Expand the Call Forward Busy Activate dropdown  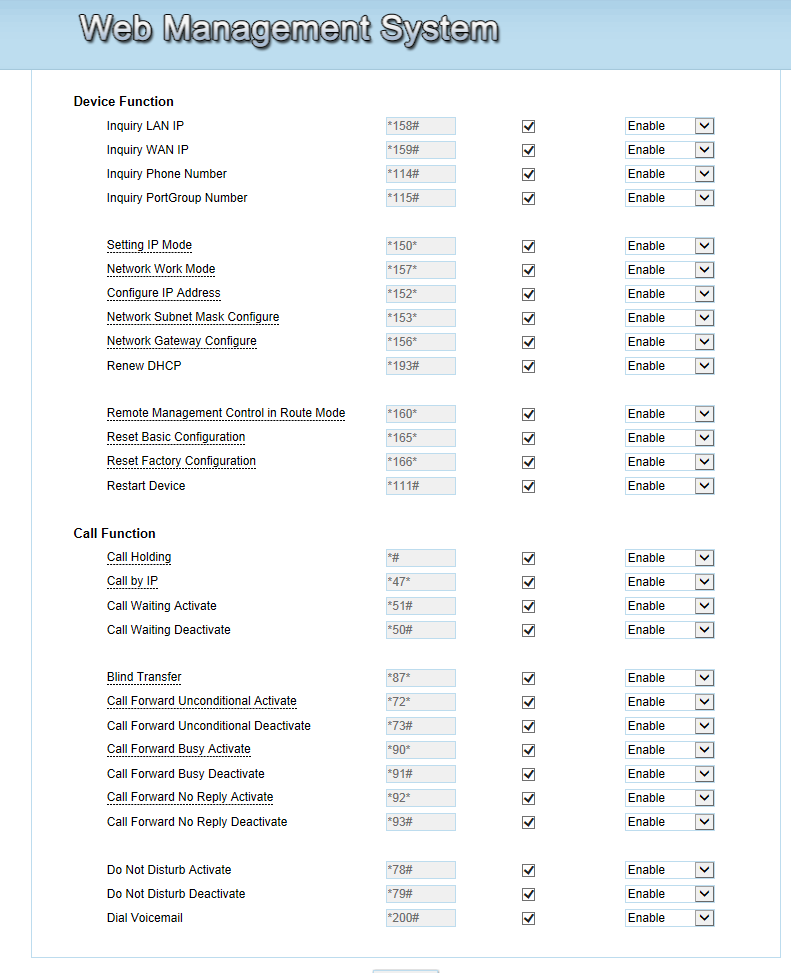coord(669,750)
